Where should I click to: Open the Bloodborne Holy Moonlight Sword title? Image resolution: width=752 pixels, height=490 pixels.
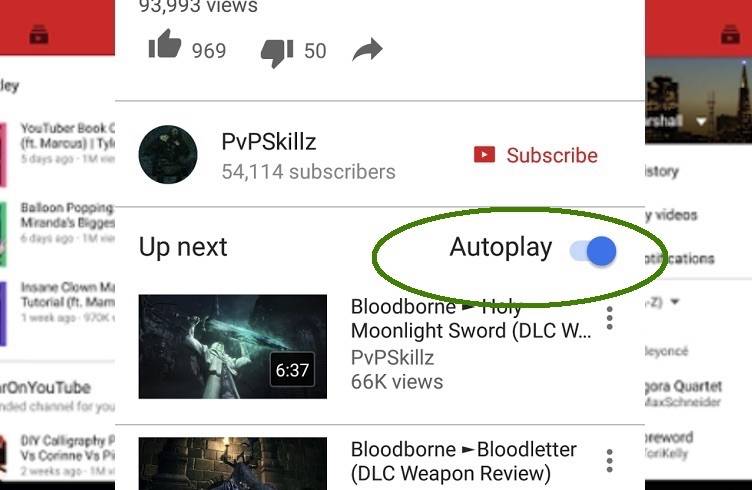[471, 319]
